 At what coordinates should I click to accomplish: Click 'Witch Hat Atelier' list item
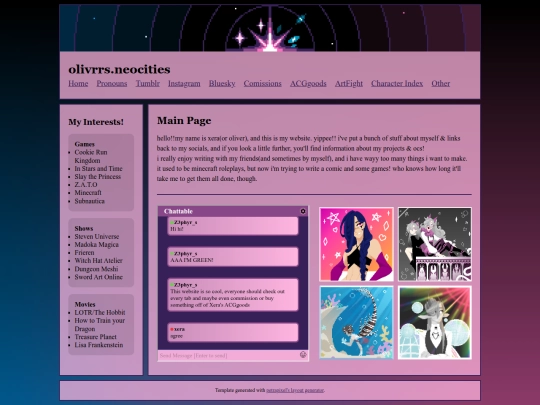coord(98,261)
